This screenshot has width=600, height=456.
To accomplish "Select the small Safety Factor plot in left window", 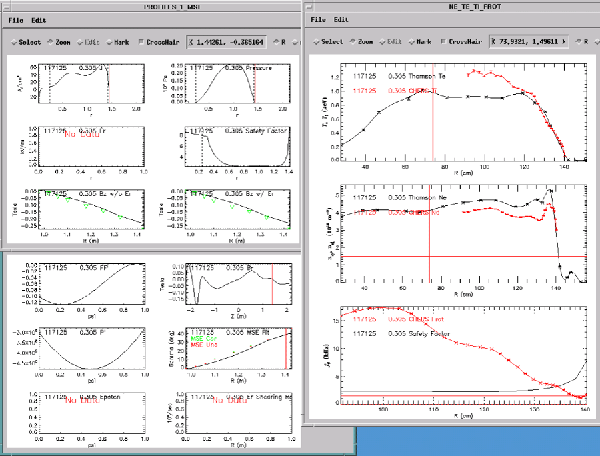I will (x=237, y=147).
